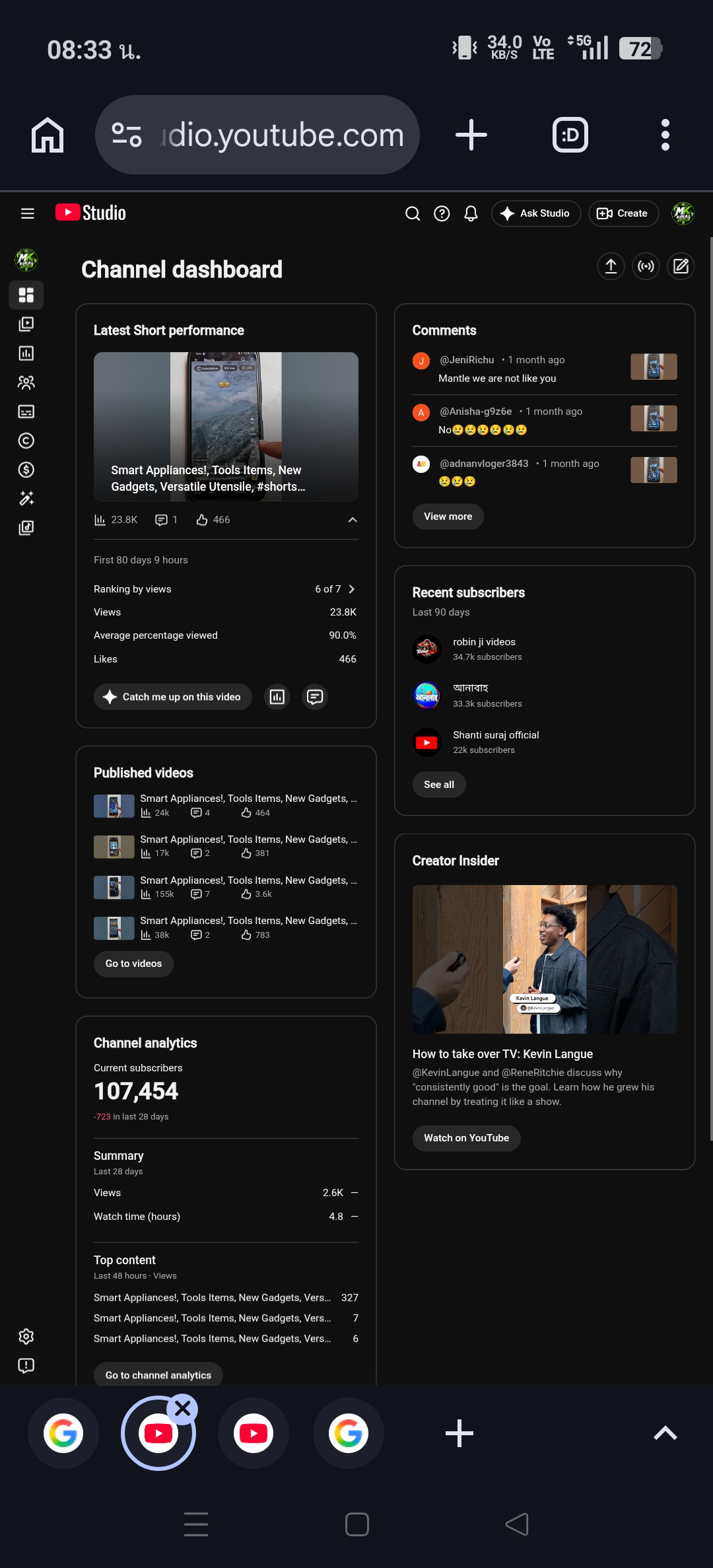
Task: Open Content in the sidebar
Action: pyautogui.click(x=26, y=324)
